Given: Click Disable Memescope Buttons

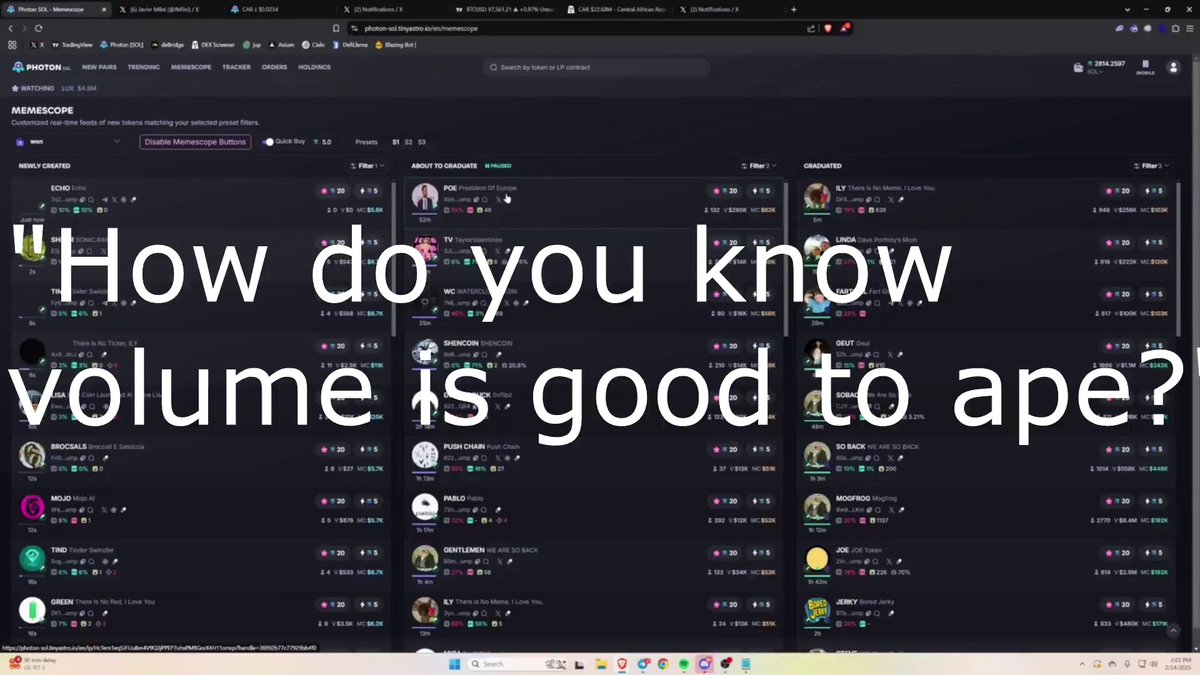Looking at the screenshot, I should [x=195, y=142].
